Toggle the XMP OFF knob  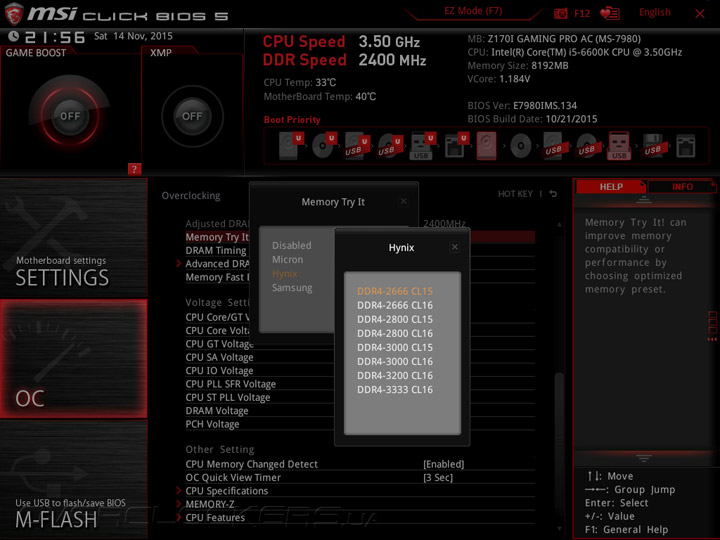(192, 116)
